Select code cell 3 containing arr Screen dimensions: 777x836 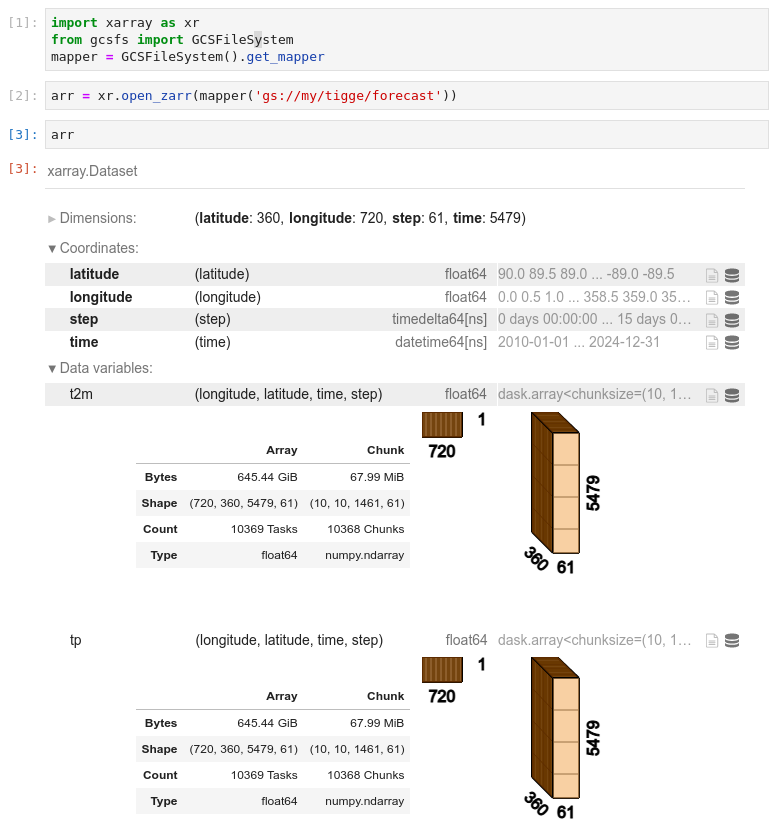coord(406,134)
